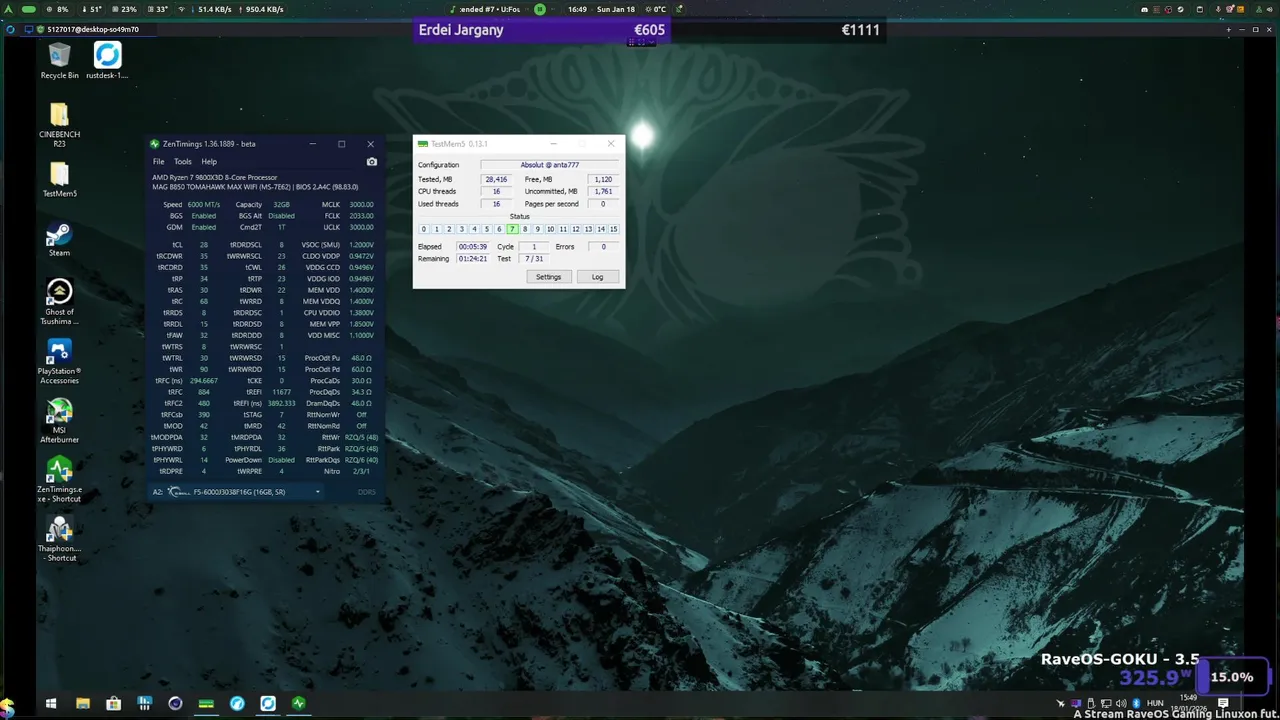This screenshot has width=1280, height=720.
Task: Open the PlayStation Accessories desktop icon
Action: point(59,362)
